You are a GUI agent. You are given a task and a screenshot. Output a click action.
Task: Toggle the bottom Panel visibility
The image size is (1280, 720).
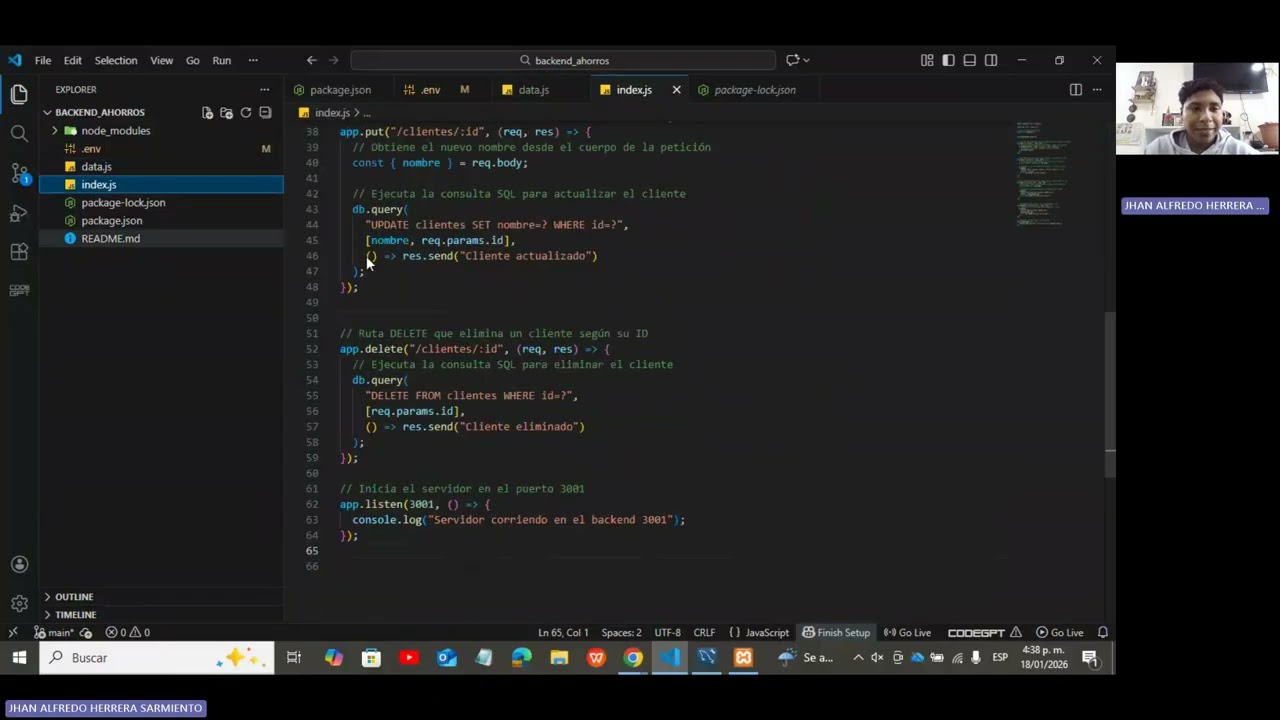(x=969, y=60)
